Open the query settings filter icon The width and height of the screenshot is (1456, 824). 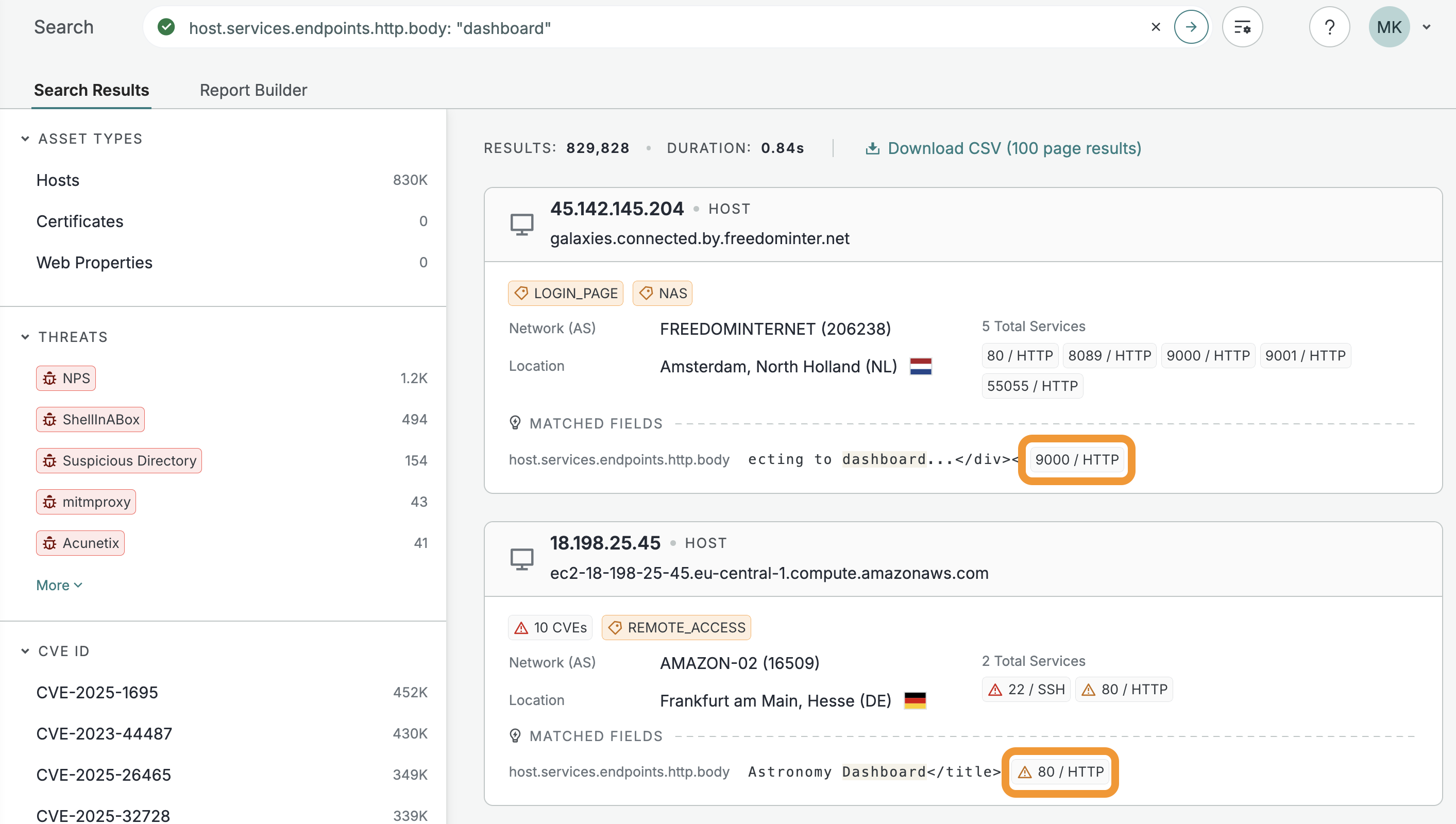click(x=1242, y=27)
